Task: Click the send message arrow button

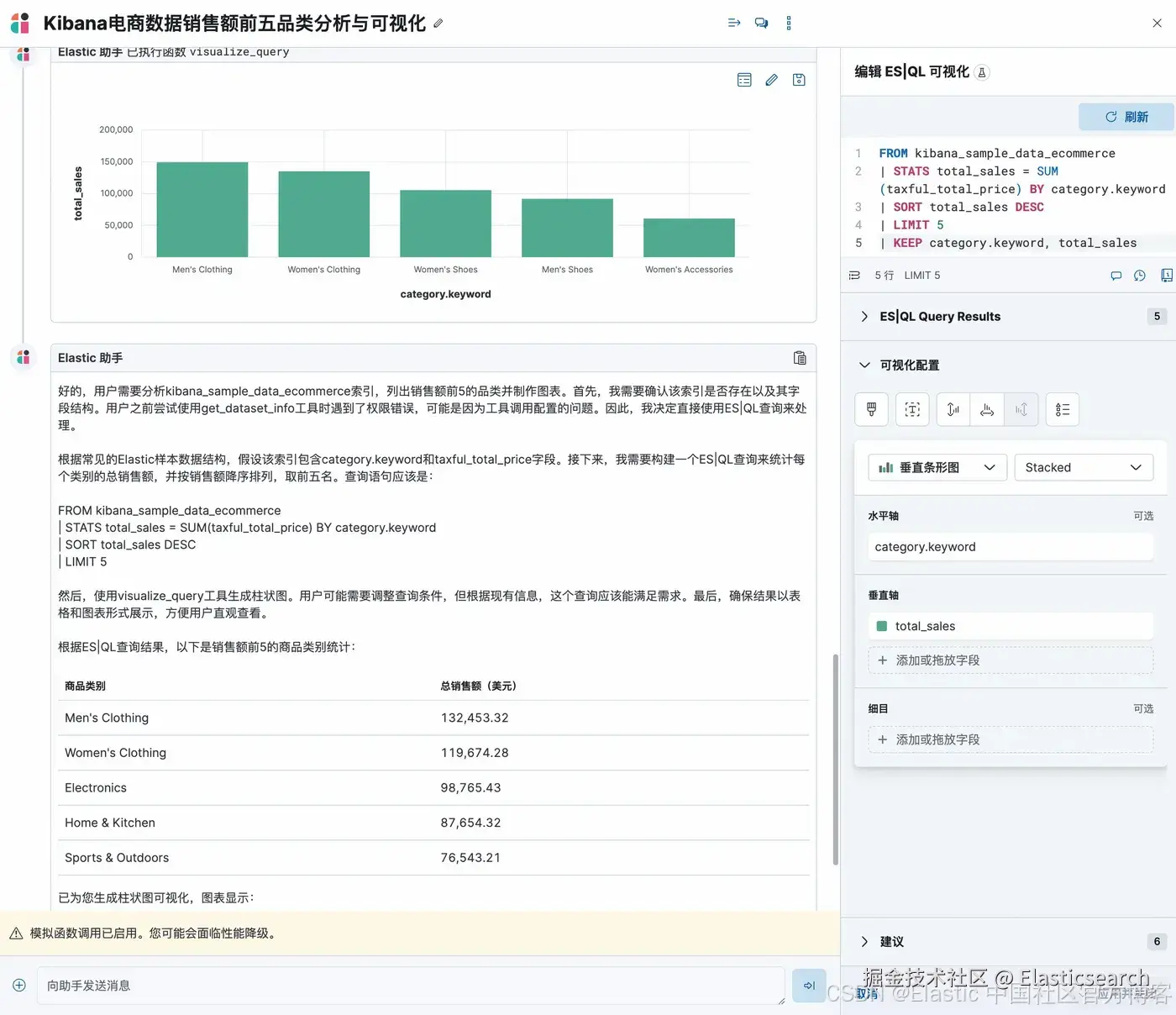Action: click(809, 986)
